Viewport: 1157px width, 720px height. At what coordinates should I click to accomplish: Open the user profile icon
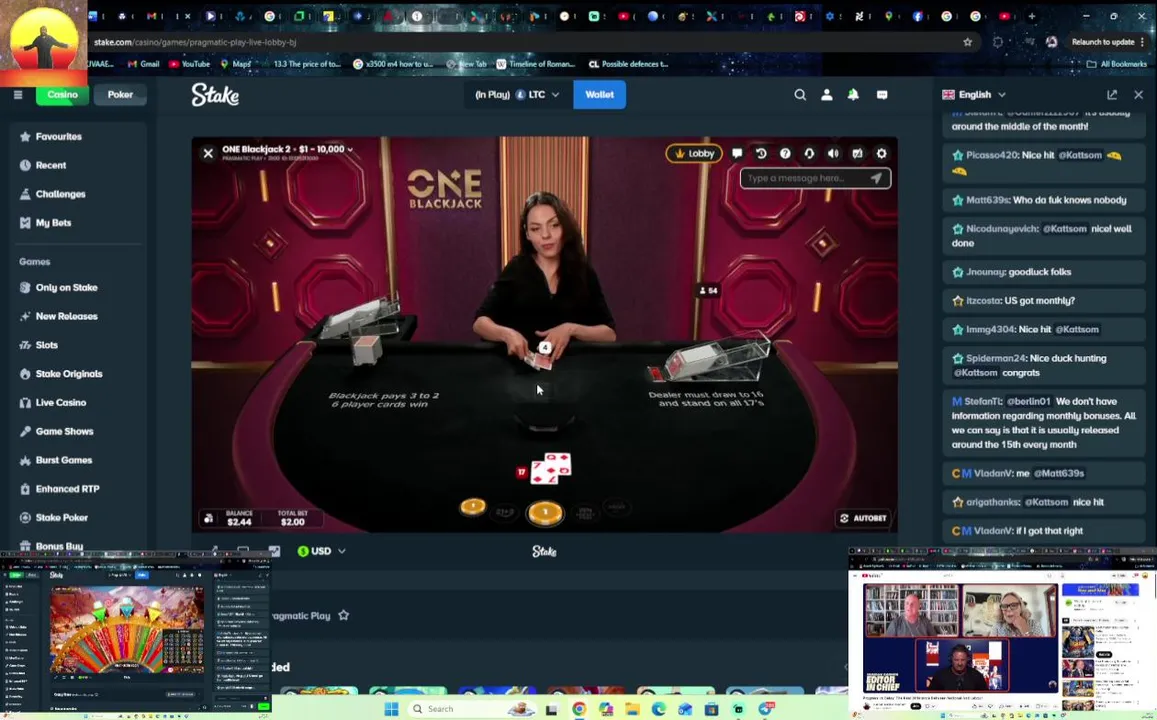[826, 94]
